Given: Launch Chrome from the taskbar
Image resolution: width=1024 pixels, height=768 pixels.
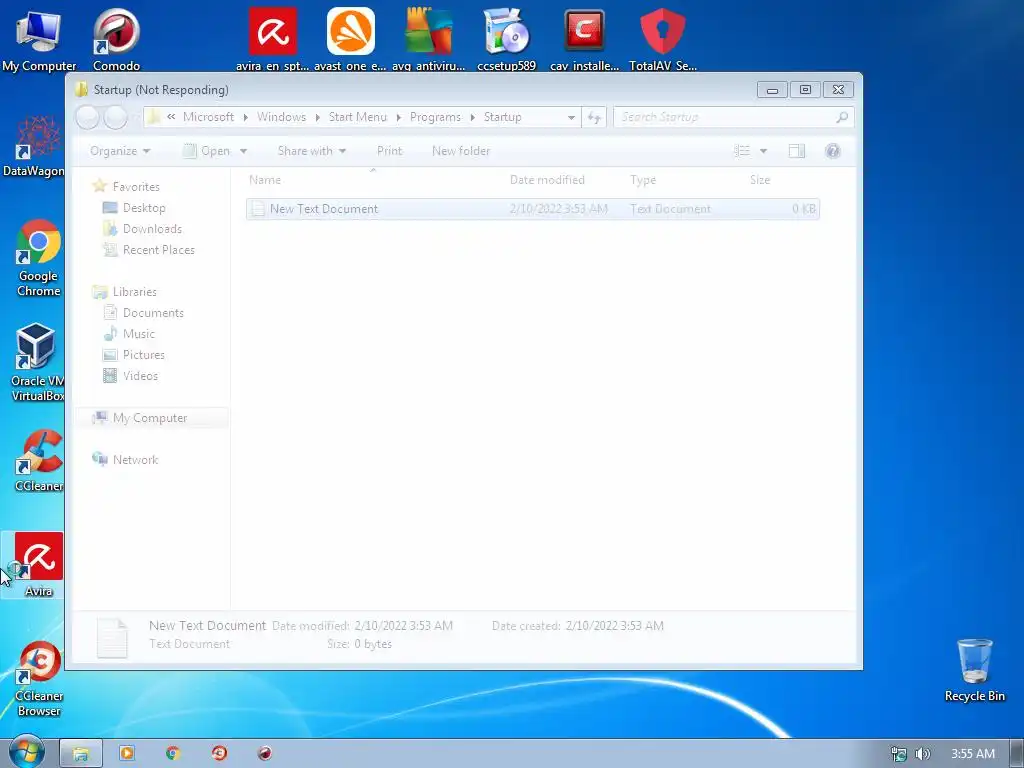Looking at the screenshot, I should [x=172, y=753].
